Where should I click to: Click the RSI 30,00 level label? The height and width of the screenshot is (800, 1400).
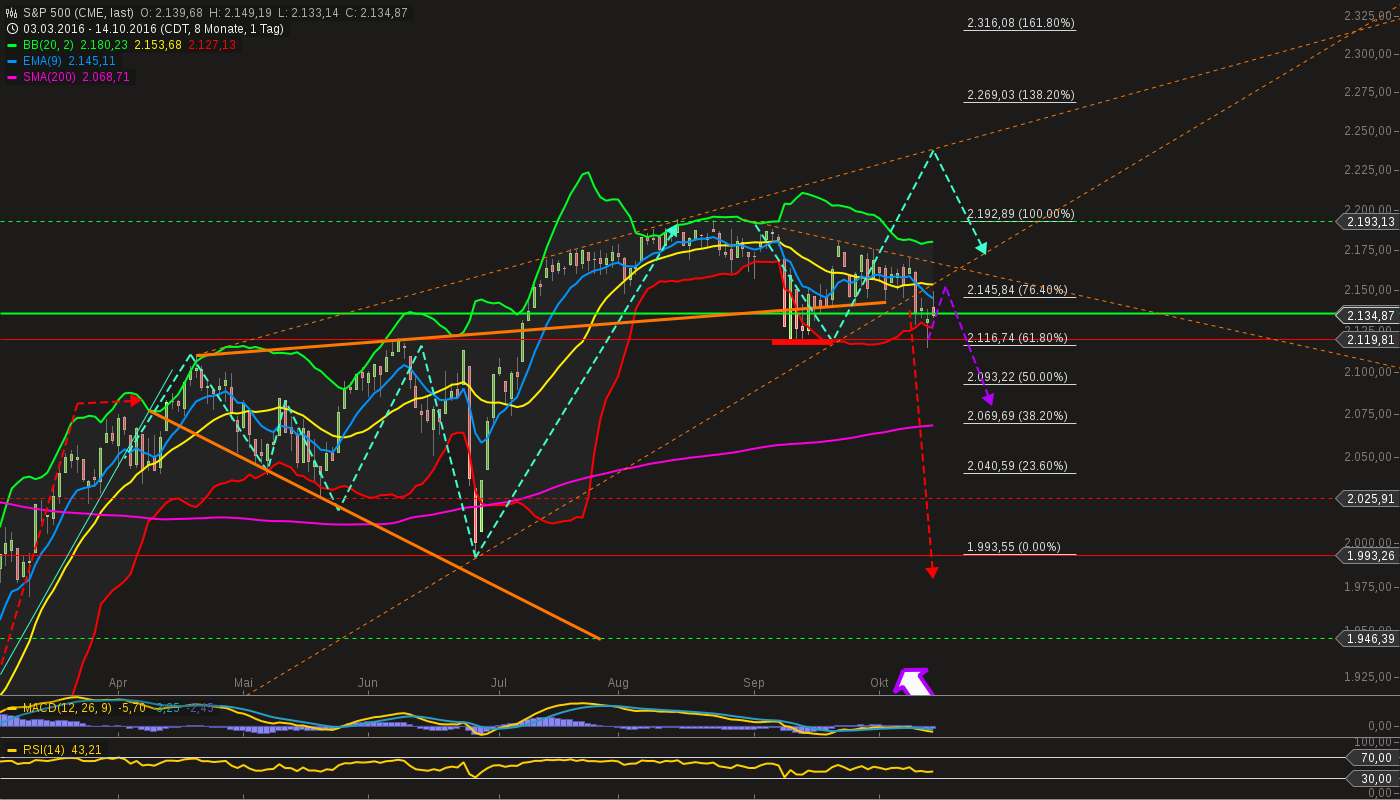click(x=1375, y=779)
